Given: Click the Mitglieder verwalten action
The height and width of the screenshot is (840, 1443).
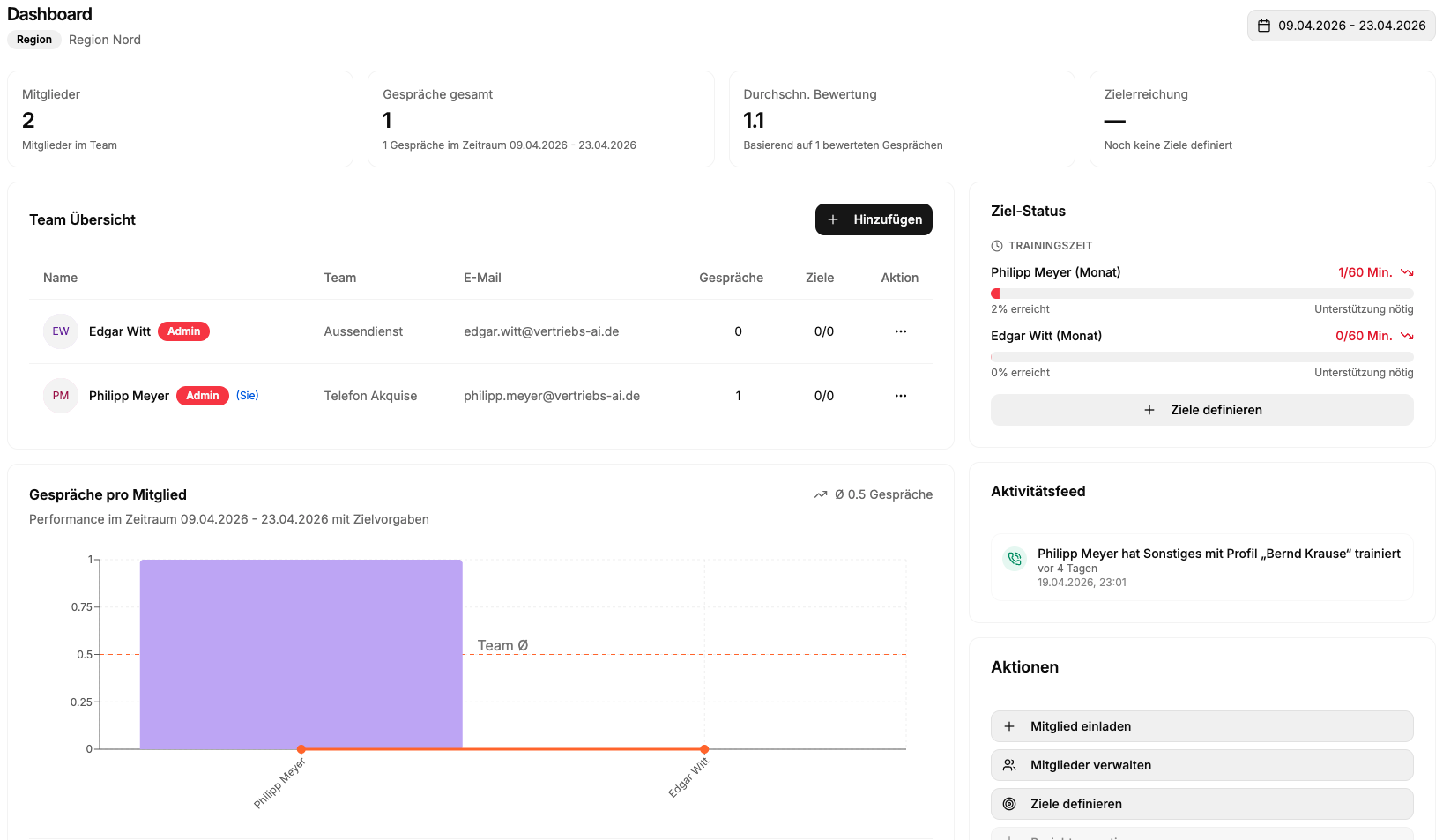Looking at the screenshot, I should (x=1201, y=765).
